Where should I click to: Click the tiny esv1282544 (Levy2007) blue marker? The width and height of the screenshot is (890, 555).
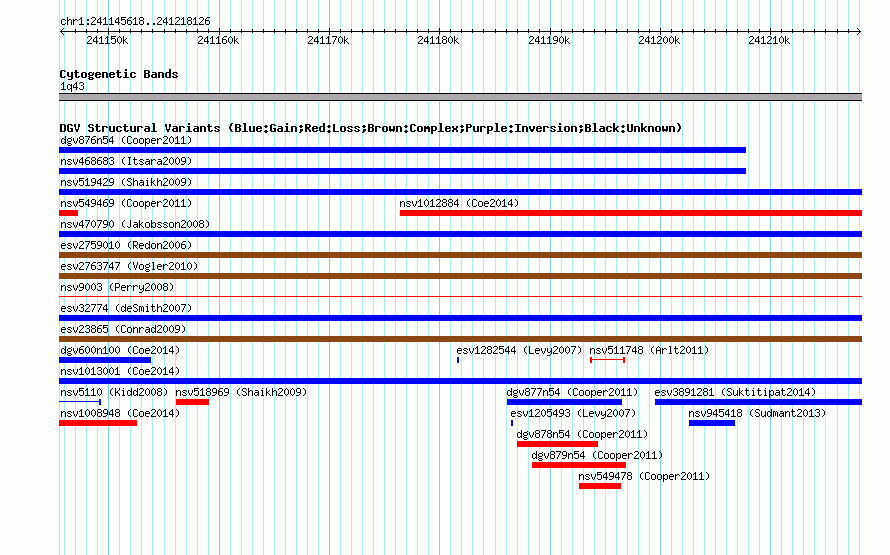(x=458, y=360)
